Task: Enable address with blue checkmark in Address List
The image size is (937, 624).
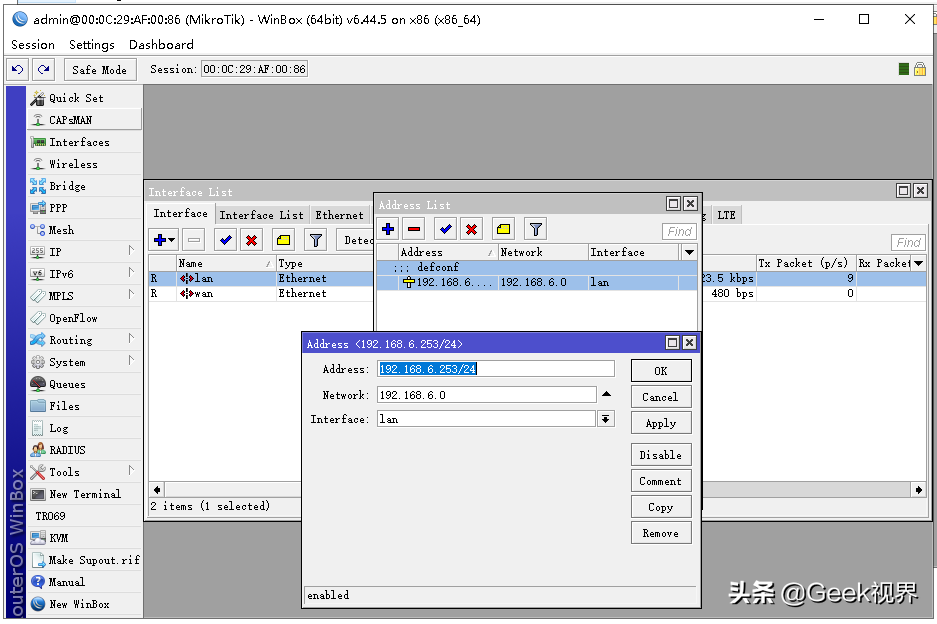Action: click(446, 229)
